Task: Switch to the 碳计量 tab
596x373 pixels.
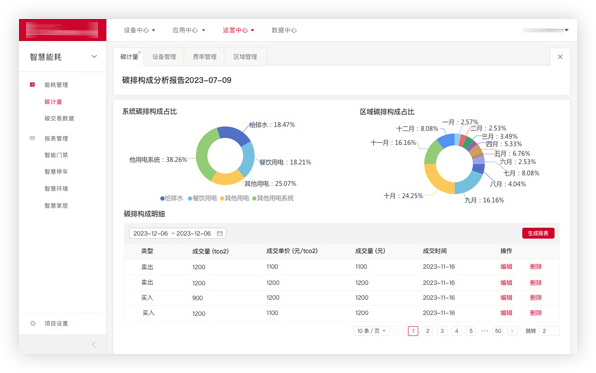Action: click(x=129, y=57)
